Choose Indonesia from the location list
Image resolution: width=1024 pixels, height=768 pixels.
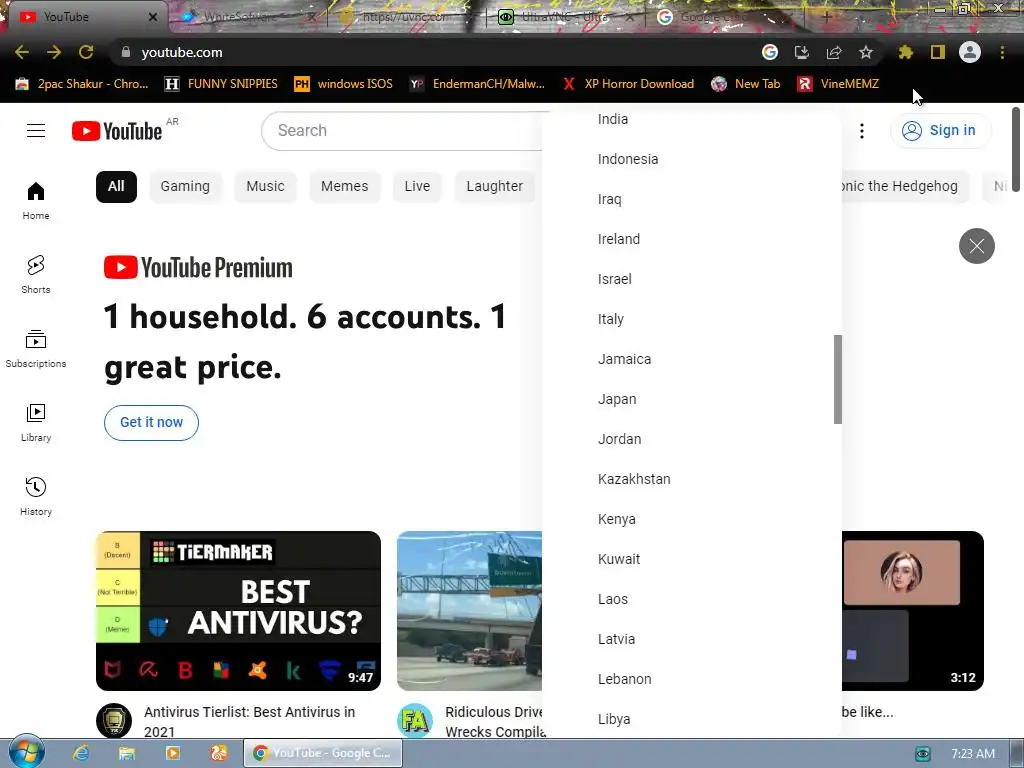click(692, 159)
